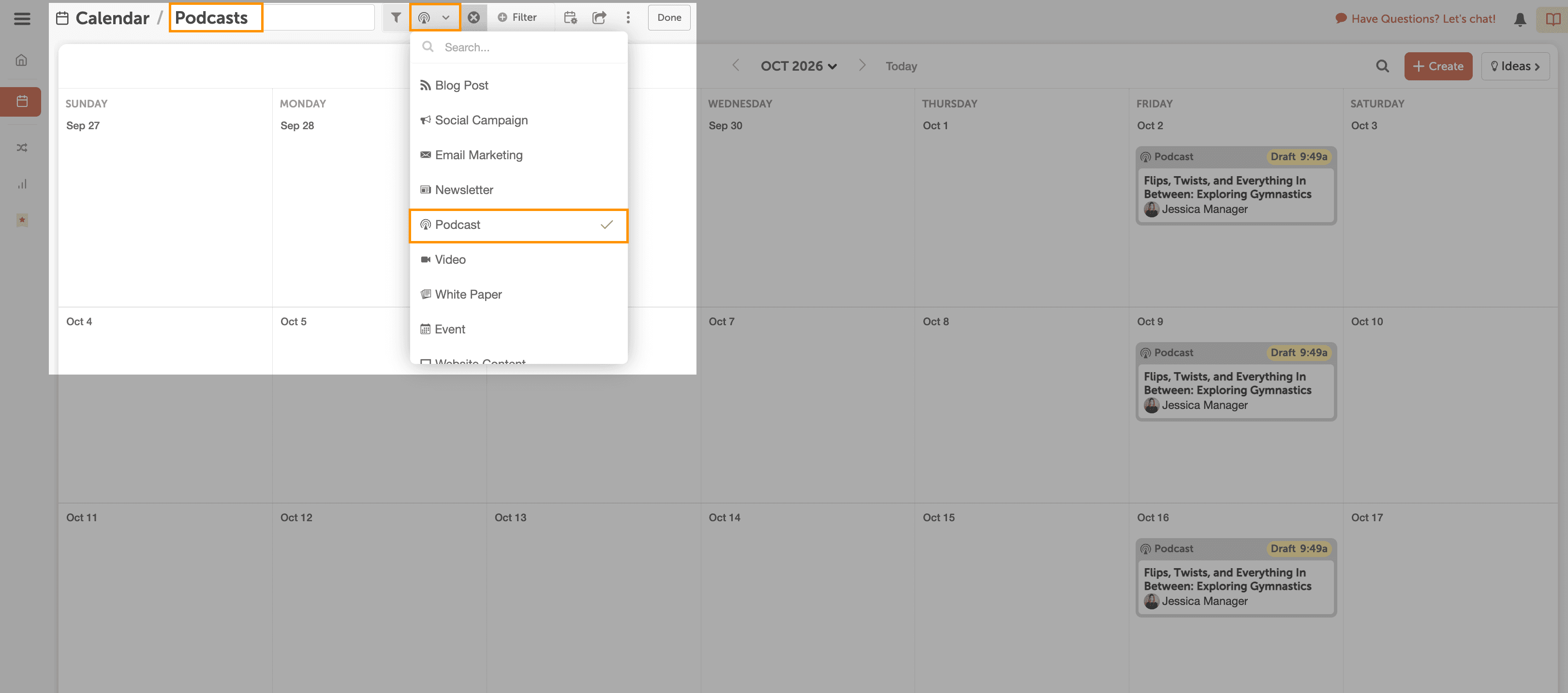
Task: Click the Done button
Action: pyautogui.click(x=668, y=17)
